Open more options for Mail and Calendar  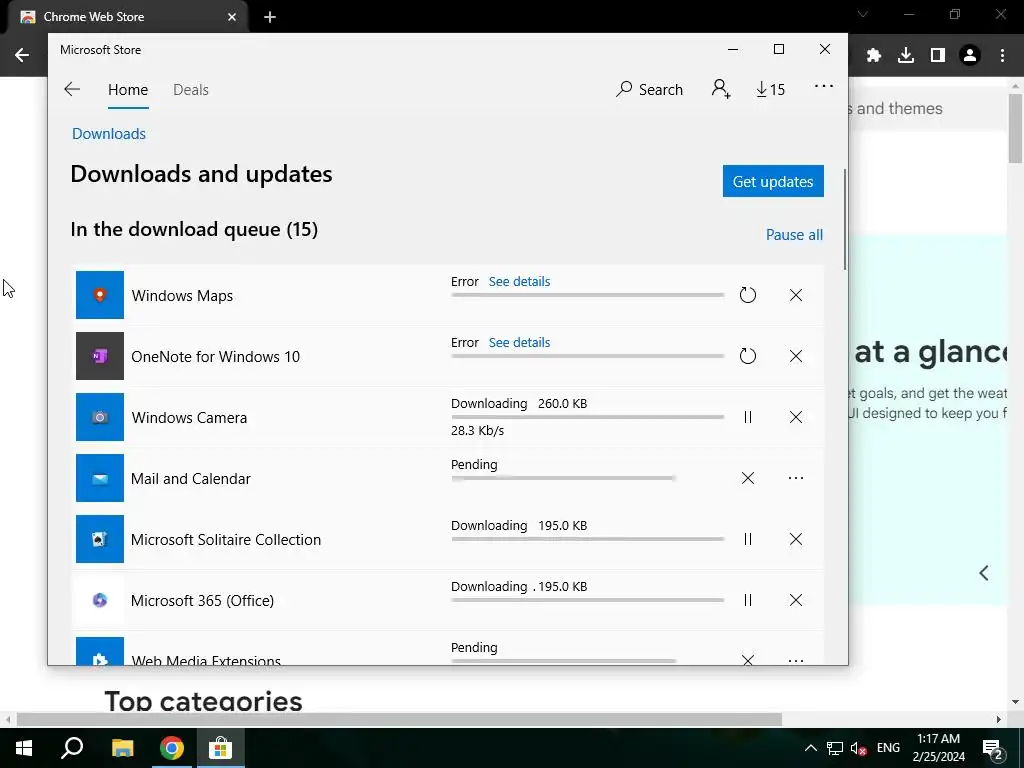tap(795, 478)
